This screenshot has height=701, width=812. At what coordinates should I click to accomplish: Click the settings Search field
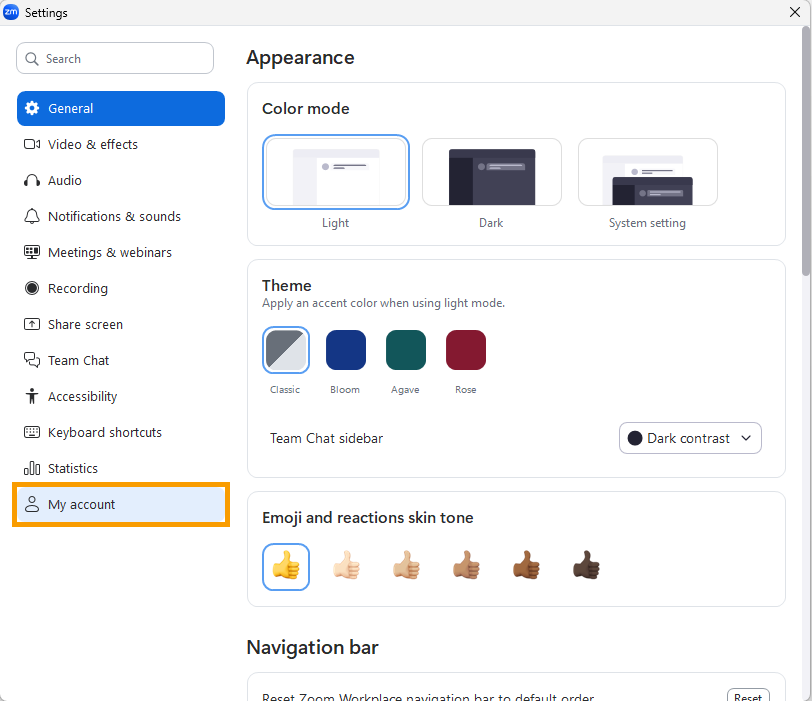click(x=115, y=59)
